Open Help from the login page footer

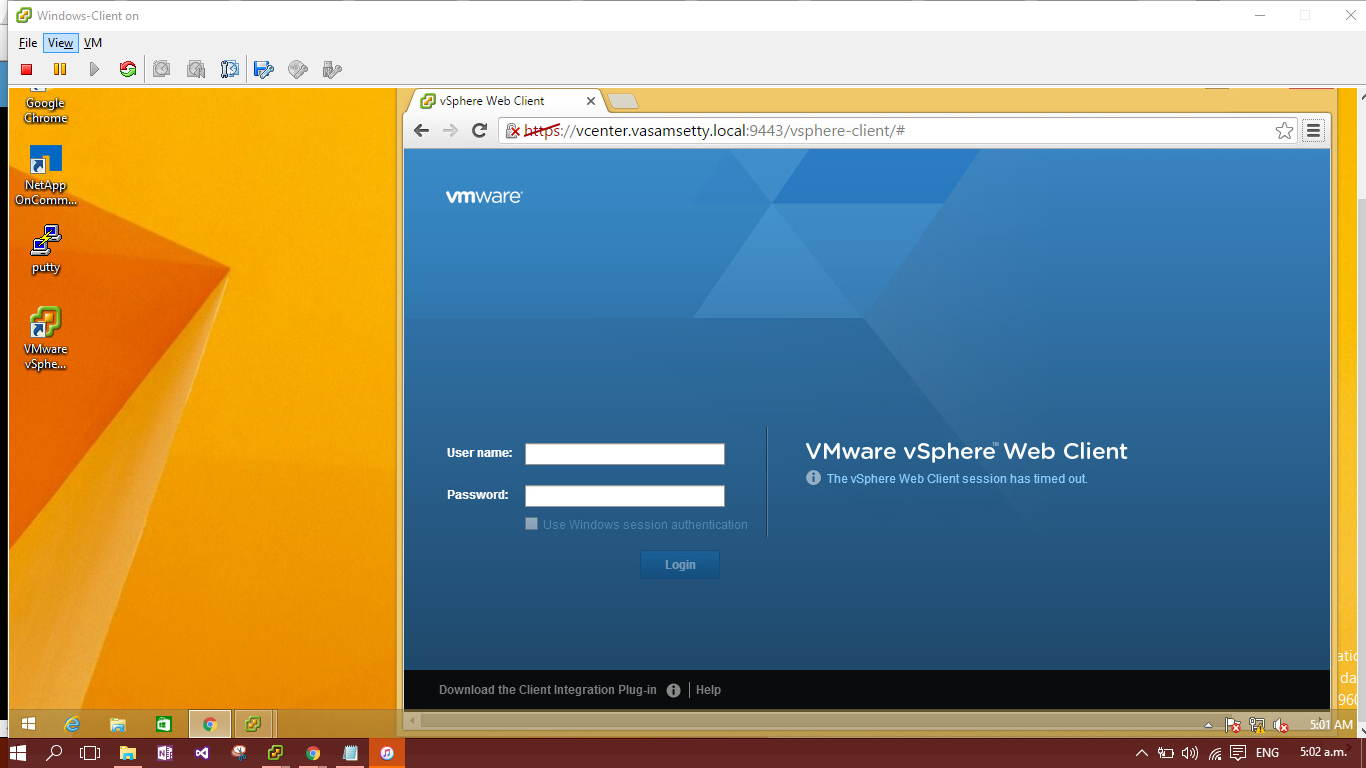click(x=709, y=689)
